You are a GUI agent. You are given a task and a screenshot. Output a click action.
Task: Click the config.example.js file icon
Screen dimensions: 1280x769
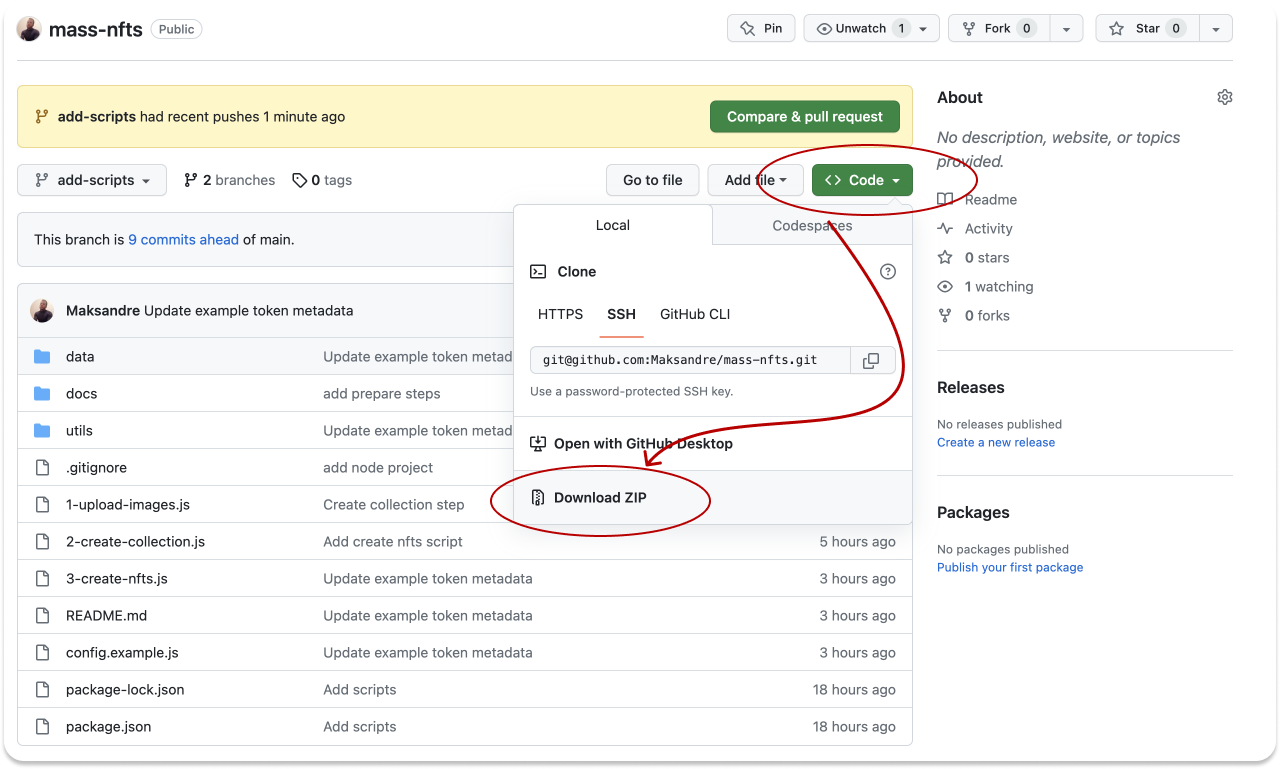42,653
